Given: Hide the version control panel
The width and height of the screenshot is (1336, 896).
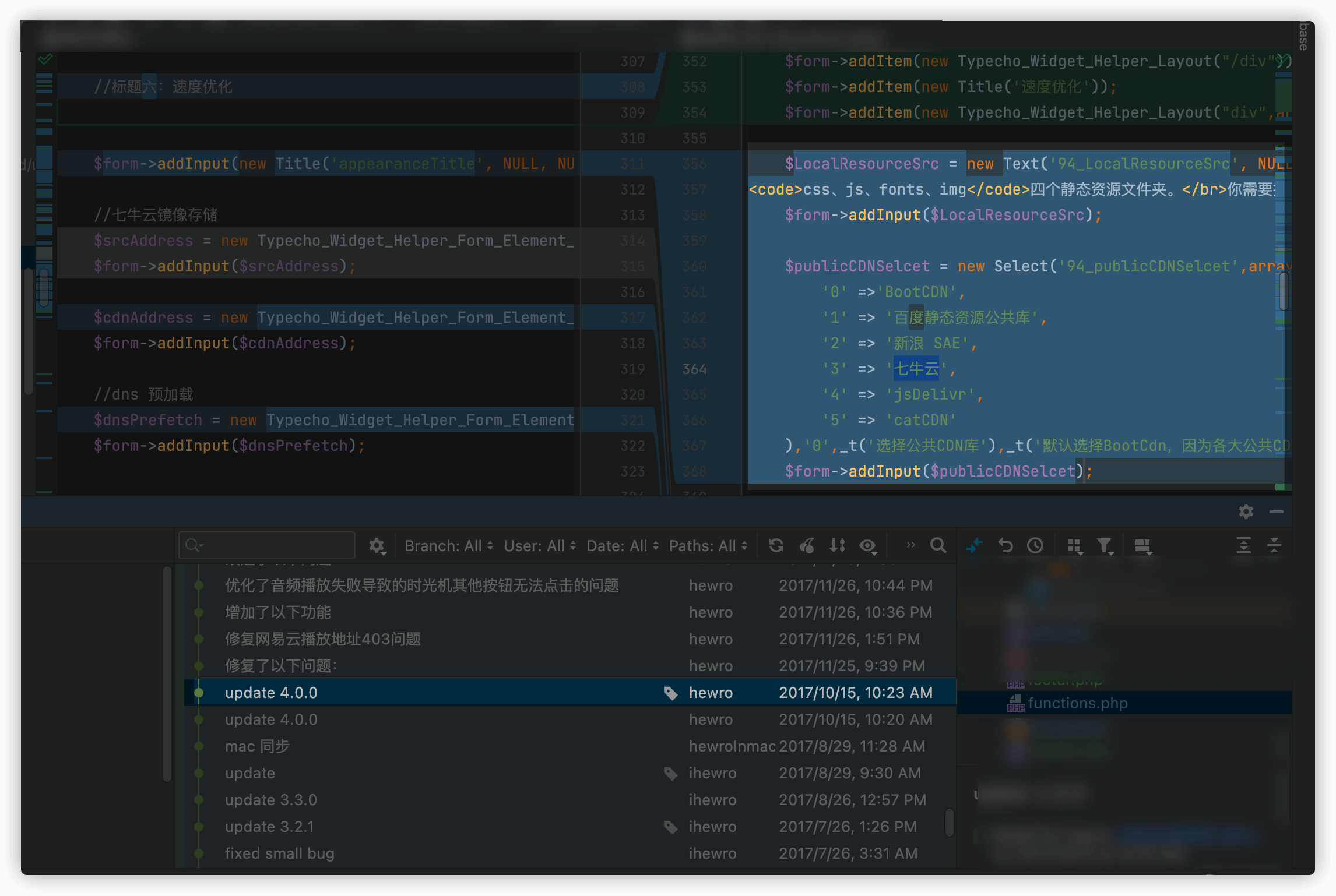Looking at the screenshot, I should pos(1277,512).
